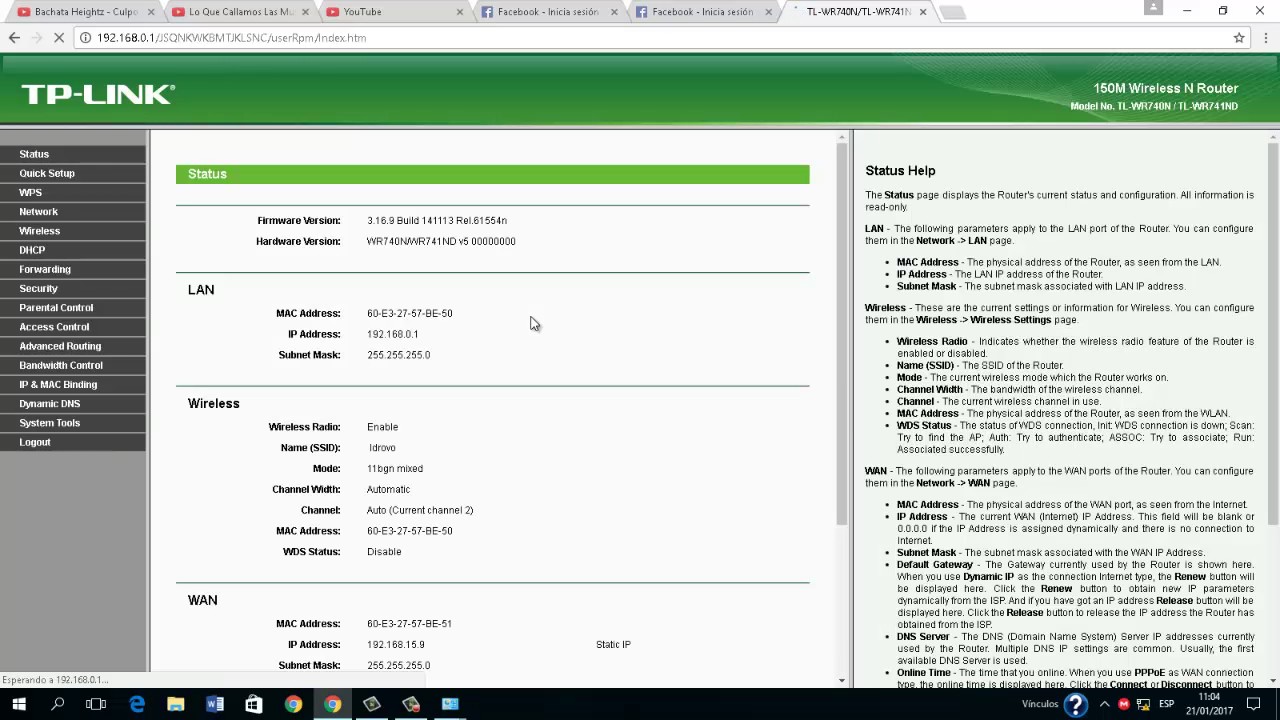Click the address bar URL field
Viewport: 1280px width, 720px height.
[x=650, y=38]
